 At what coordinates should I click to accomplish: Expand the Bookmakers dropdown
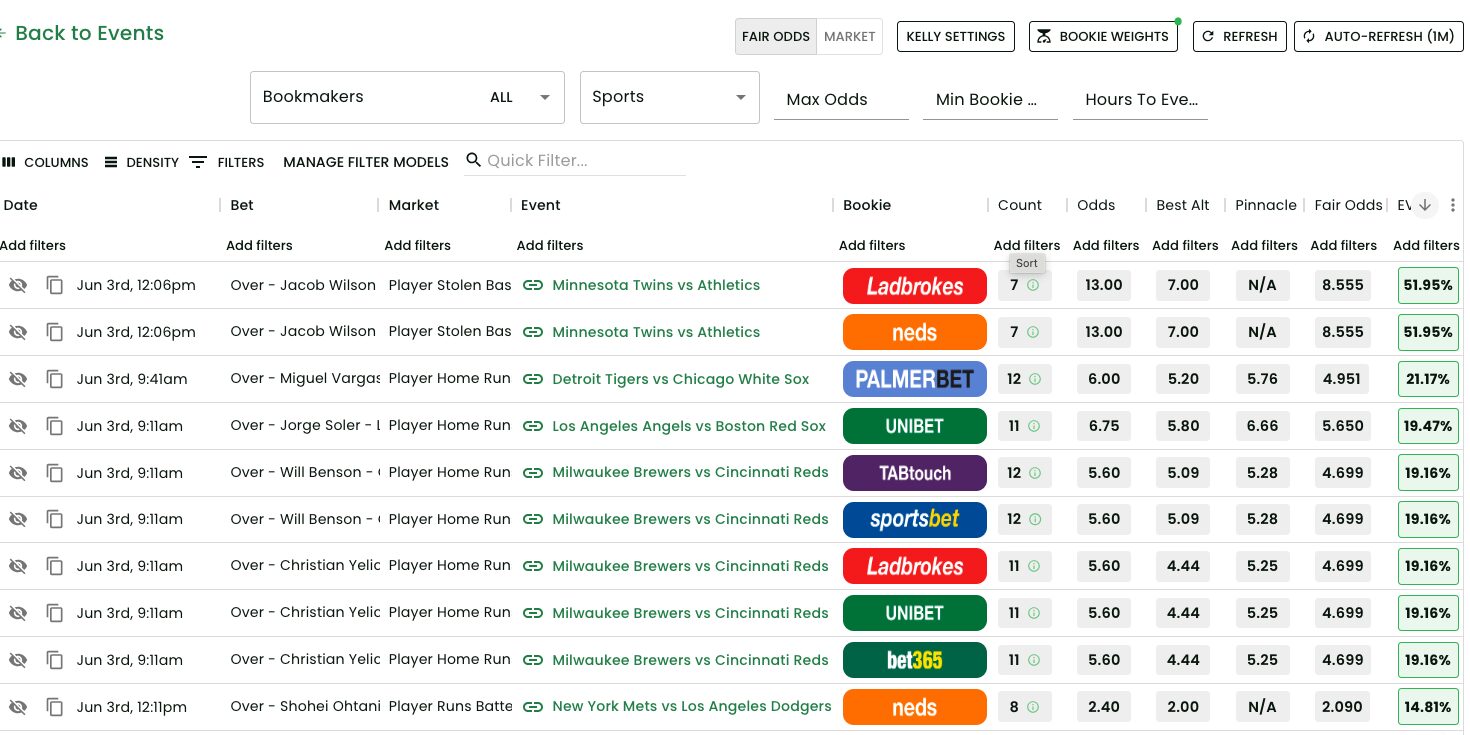pyautogui.click(x=407, y=97)
